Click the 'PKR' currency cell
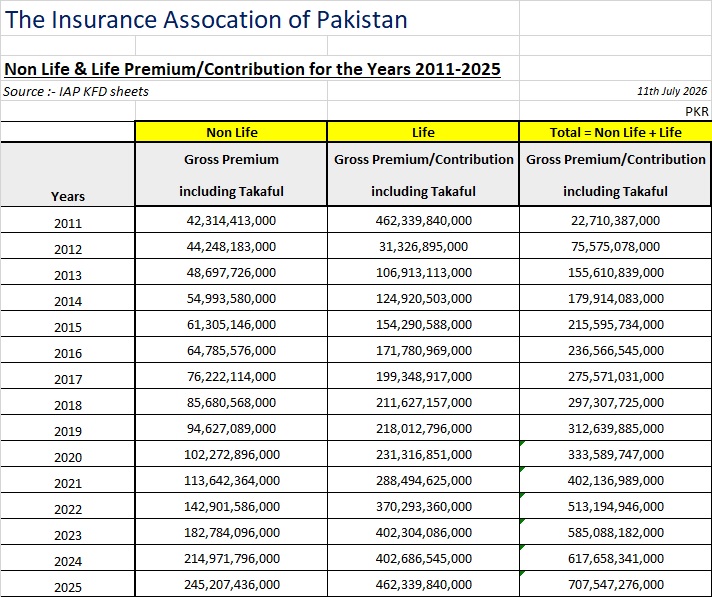The height and width of the screenshot is (597, 712). click(697, 111)
